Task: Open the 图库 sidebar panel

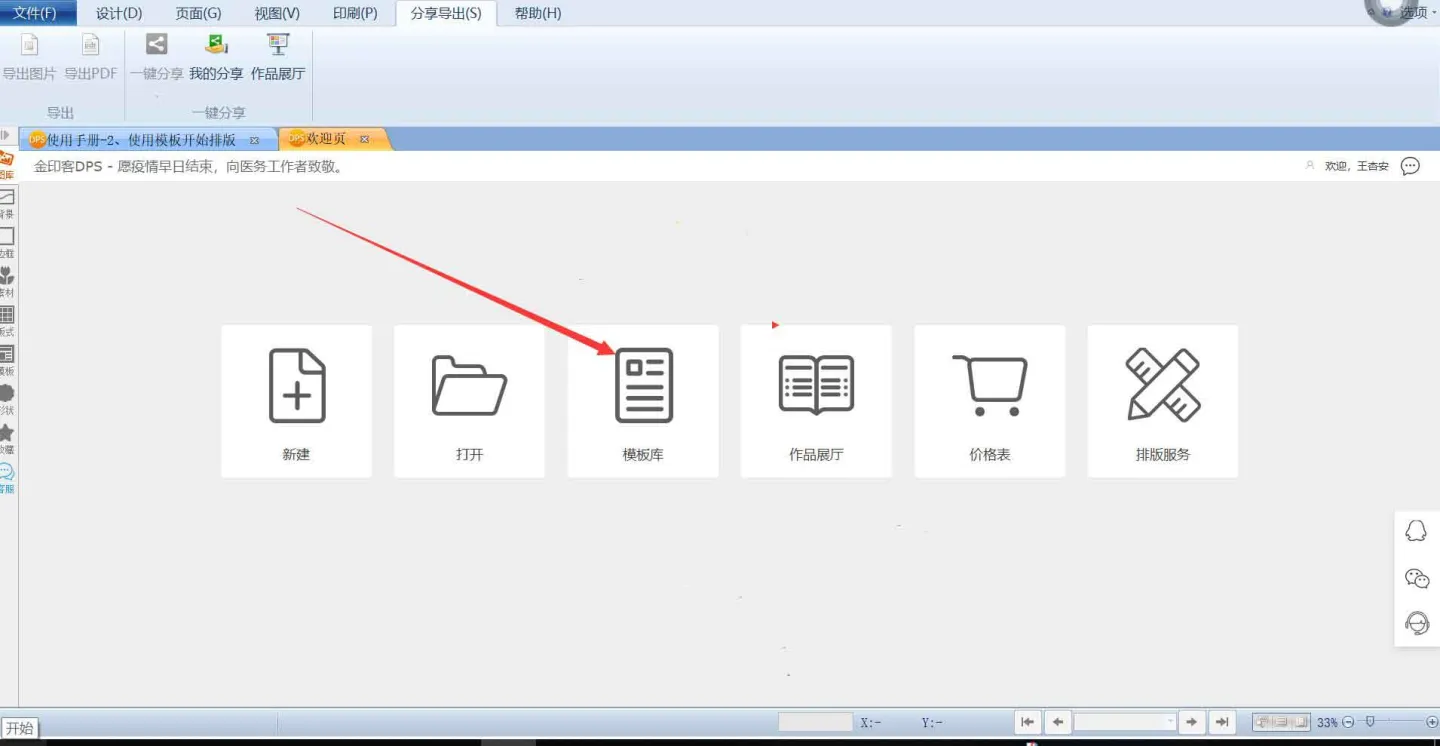Action: (x=7, y=165)
